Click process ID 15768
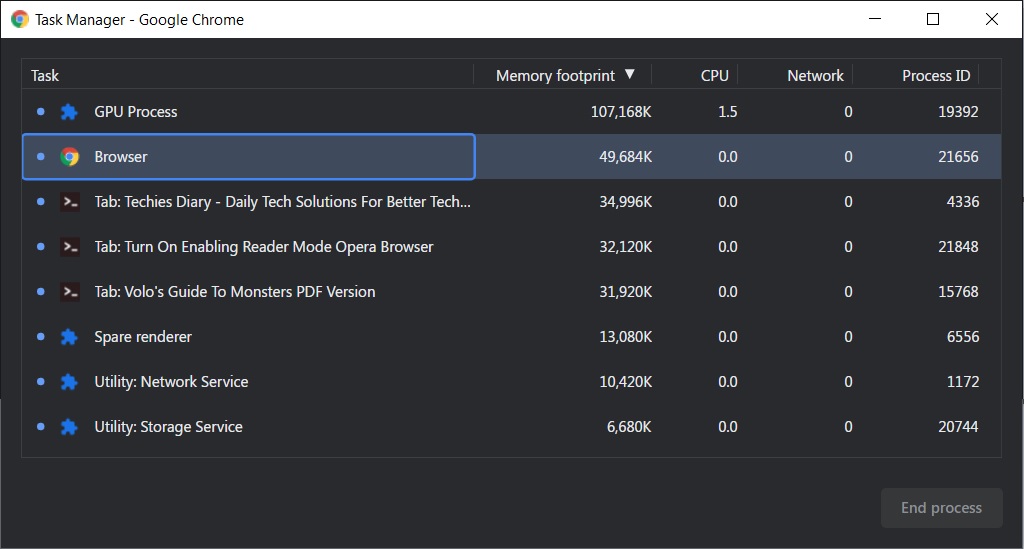The height and width of the screenshot is (549, 1024). click(958, 292)
